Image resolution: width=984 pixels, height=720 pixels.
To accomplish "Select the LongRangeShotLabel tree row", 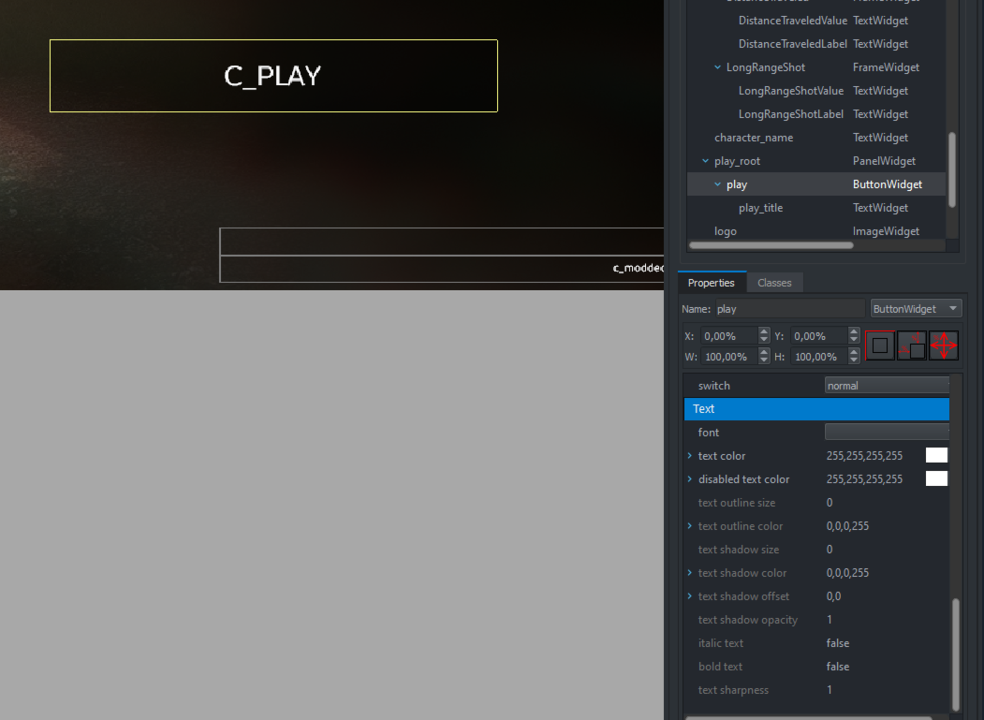I will click(x=816, y=114).
